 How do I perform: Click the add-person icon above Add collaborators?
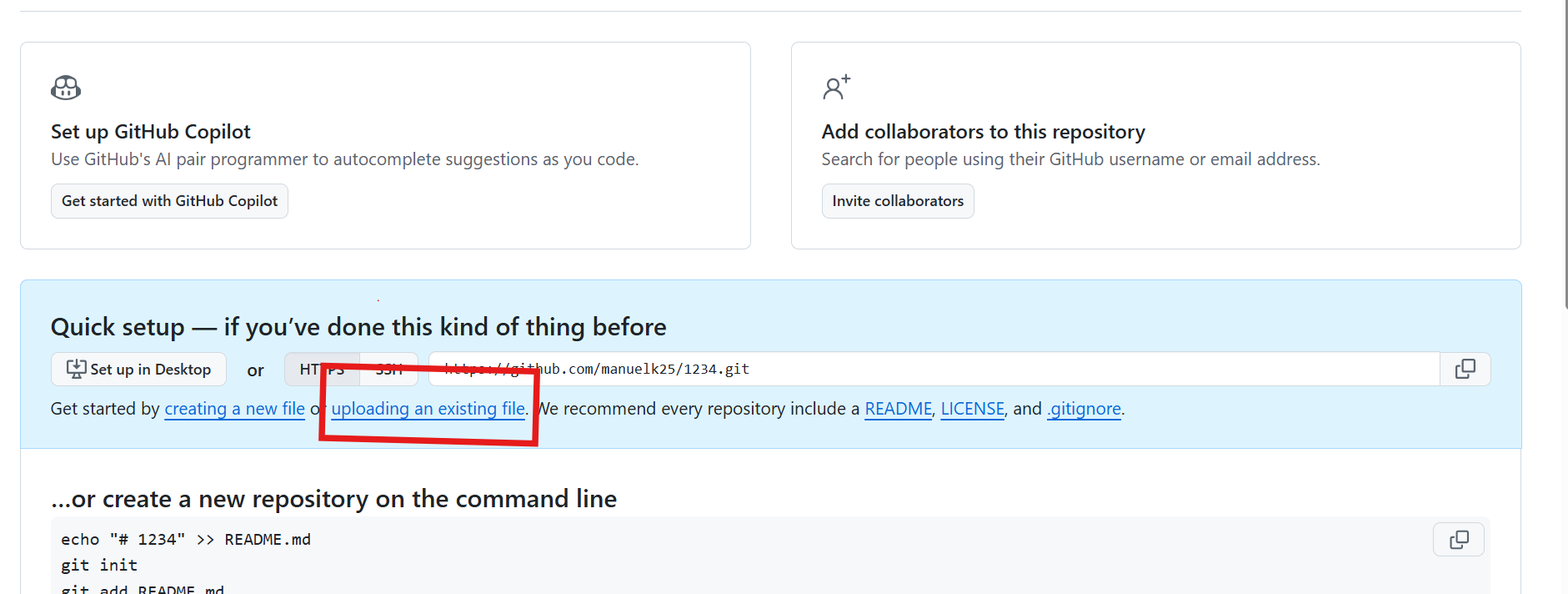coord(836,87)
